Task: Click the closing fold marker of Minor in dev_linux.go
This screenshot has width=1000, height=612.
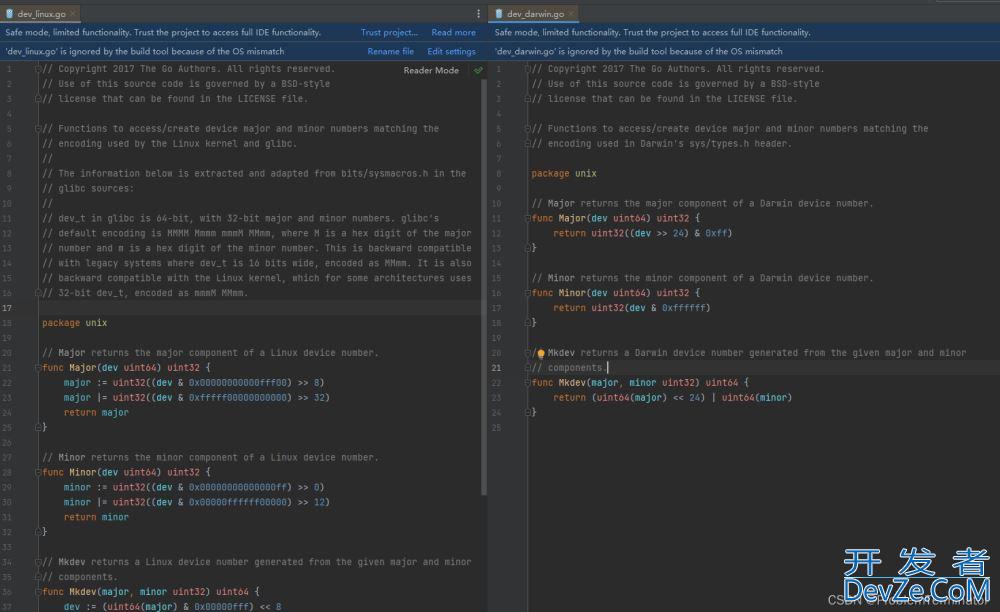Action: (38, 532)
